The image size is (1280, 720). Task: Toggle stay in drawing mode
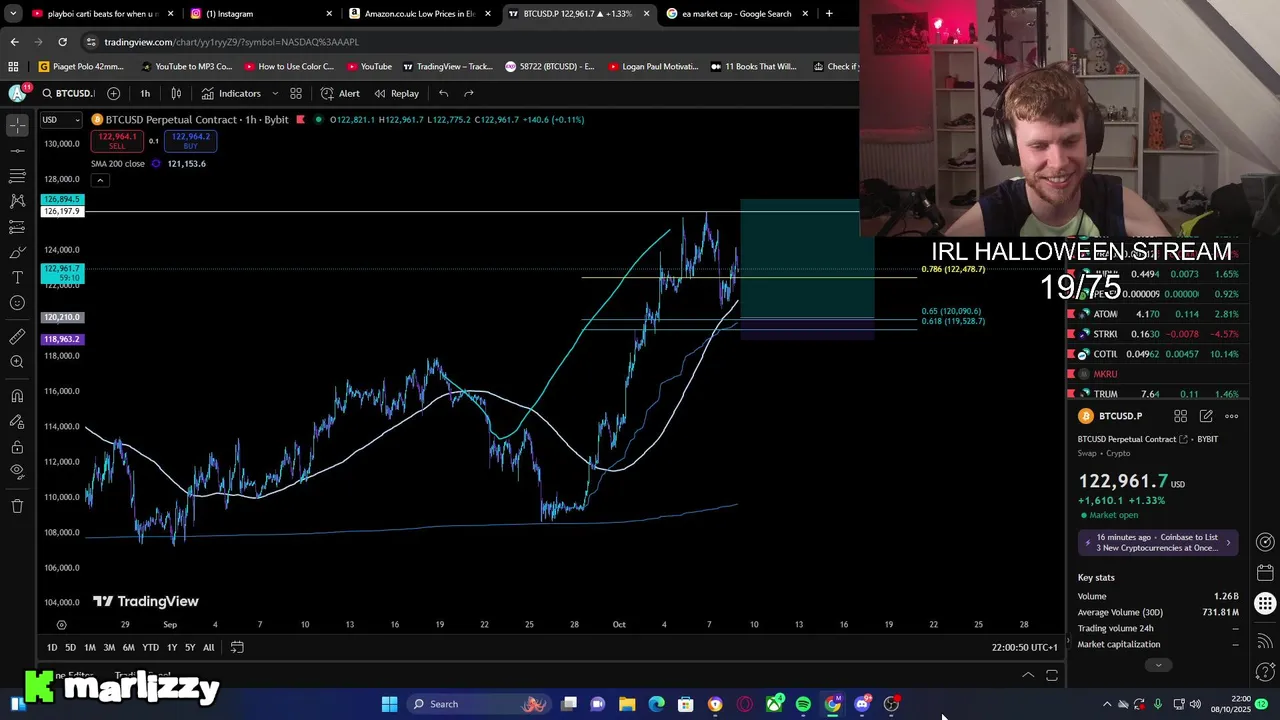[x=17, y=421]
